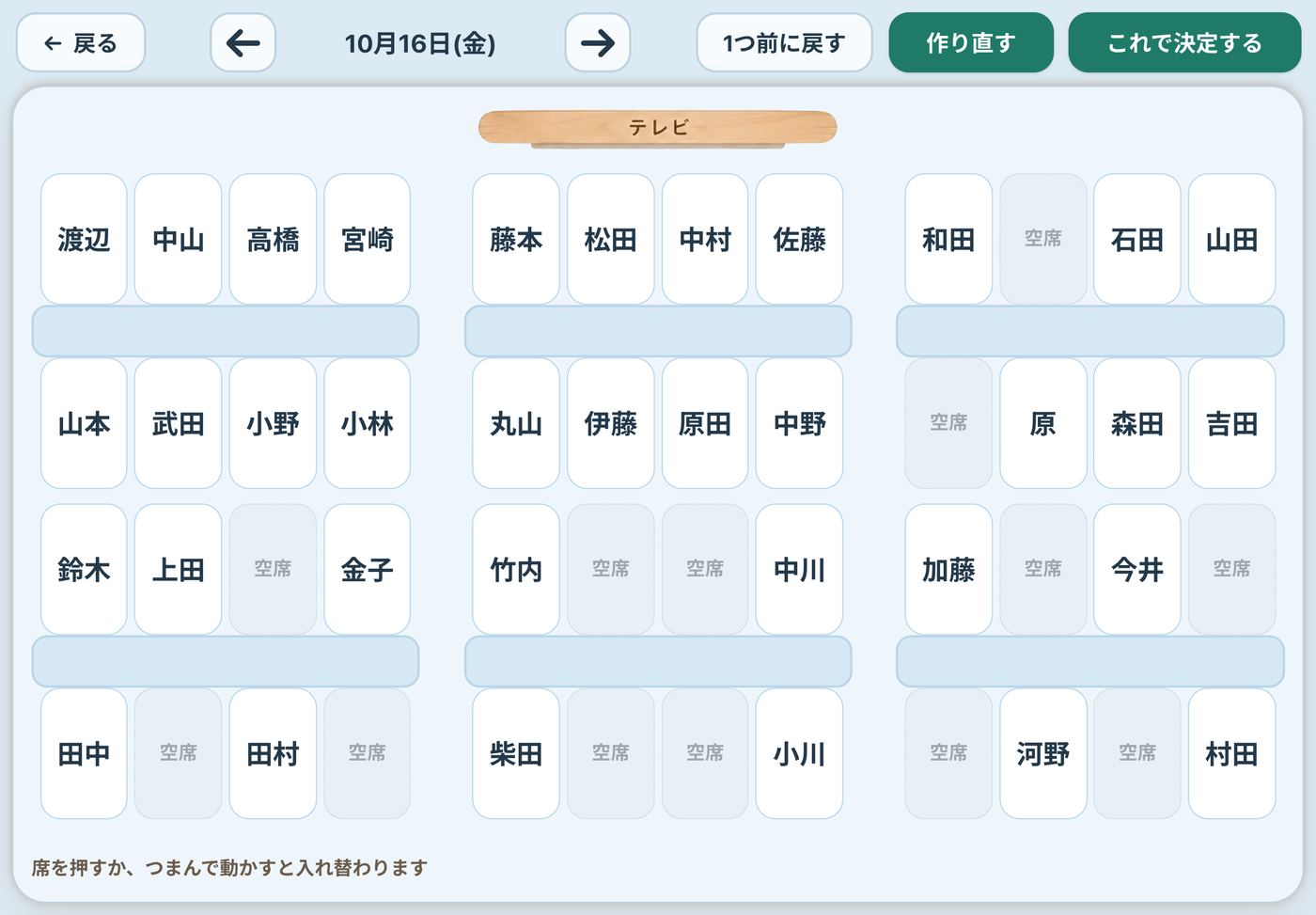Regenerate seating with 作り直す
1316x915 pixels.
[x=971, y=42]
